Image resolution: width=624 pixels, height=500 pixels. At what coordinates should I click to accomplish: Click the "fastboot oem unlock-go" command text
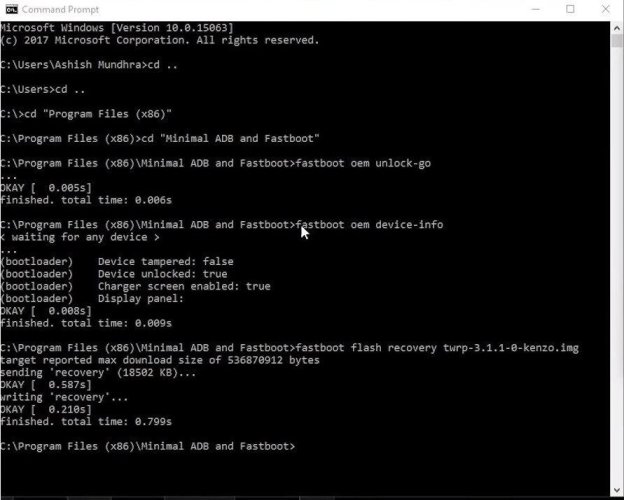point(363,163)
